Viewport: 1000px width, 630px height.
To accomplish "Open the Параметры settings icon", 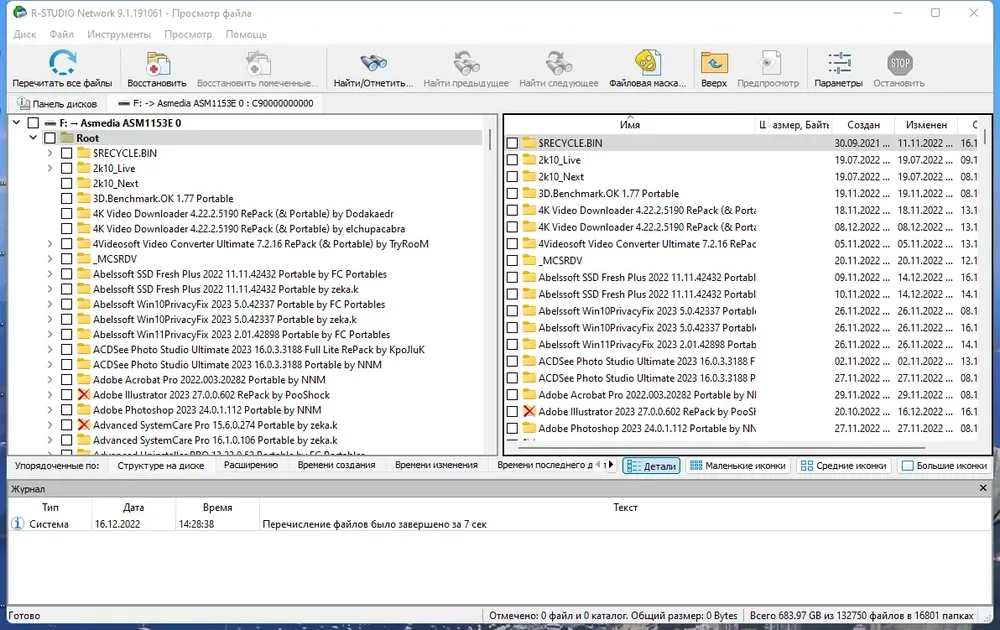I will pos(839,62).
